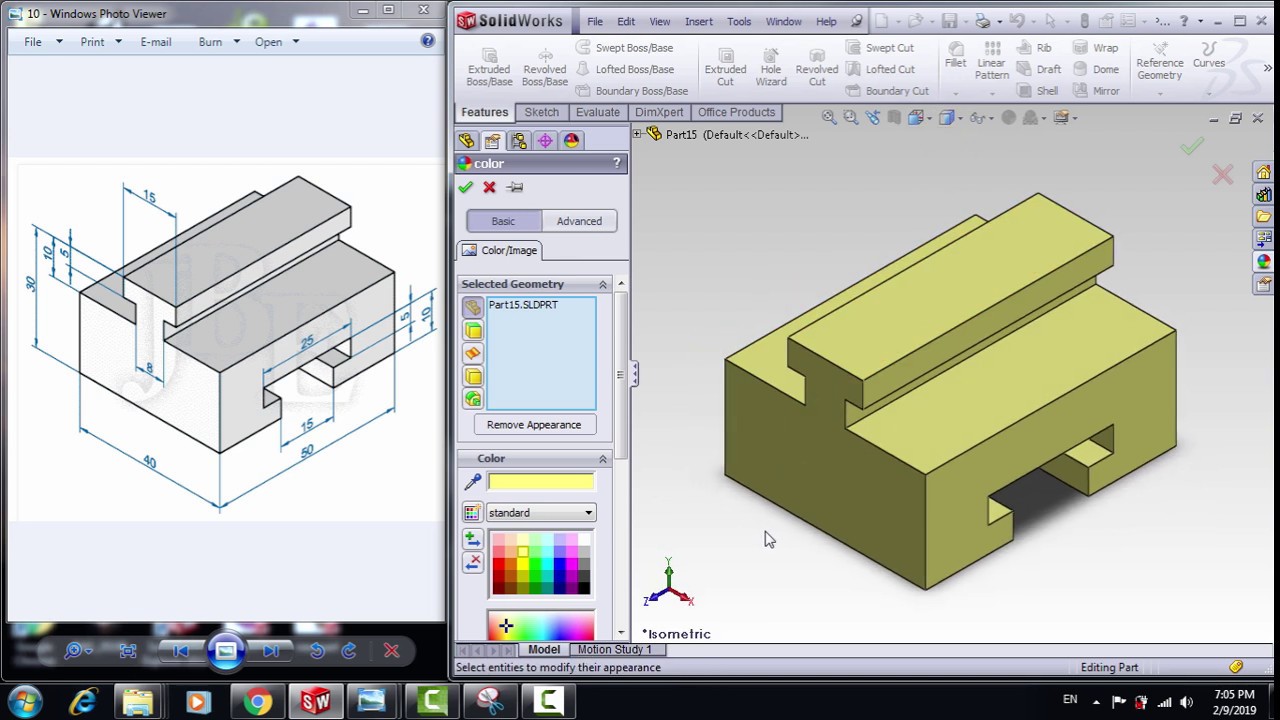The height and width of the screenshot is (720, 1280).
Task: Click the current yellow color preview box
Action: pyautogui.click(x=540, y=483)
